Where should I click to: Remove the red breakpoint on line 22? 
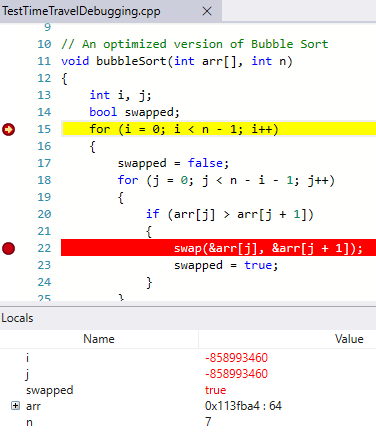point(8,248)
